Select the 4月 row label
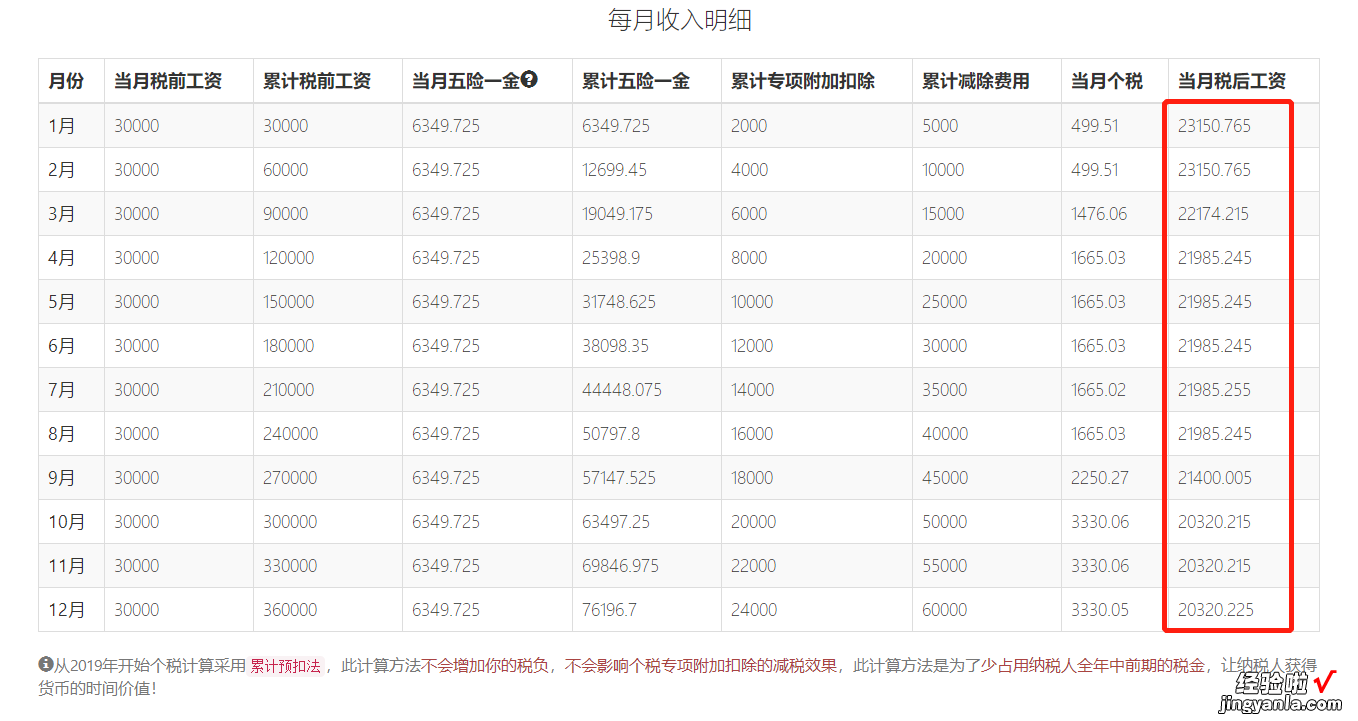The width and height of the screenshot is (1358, 721). [61, 258]
